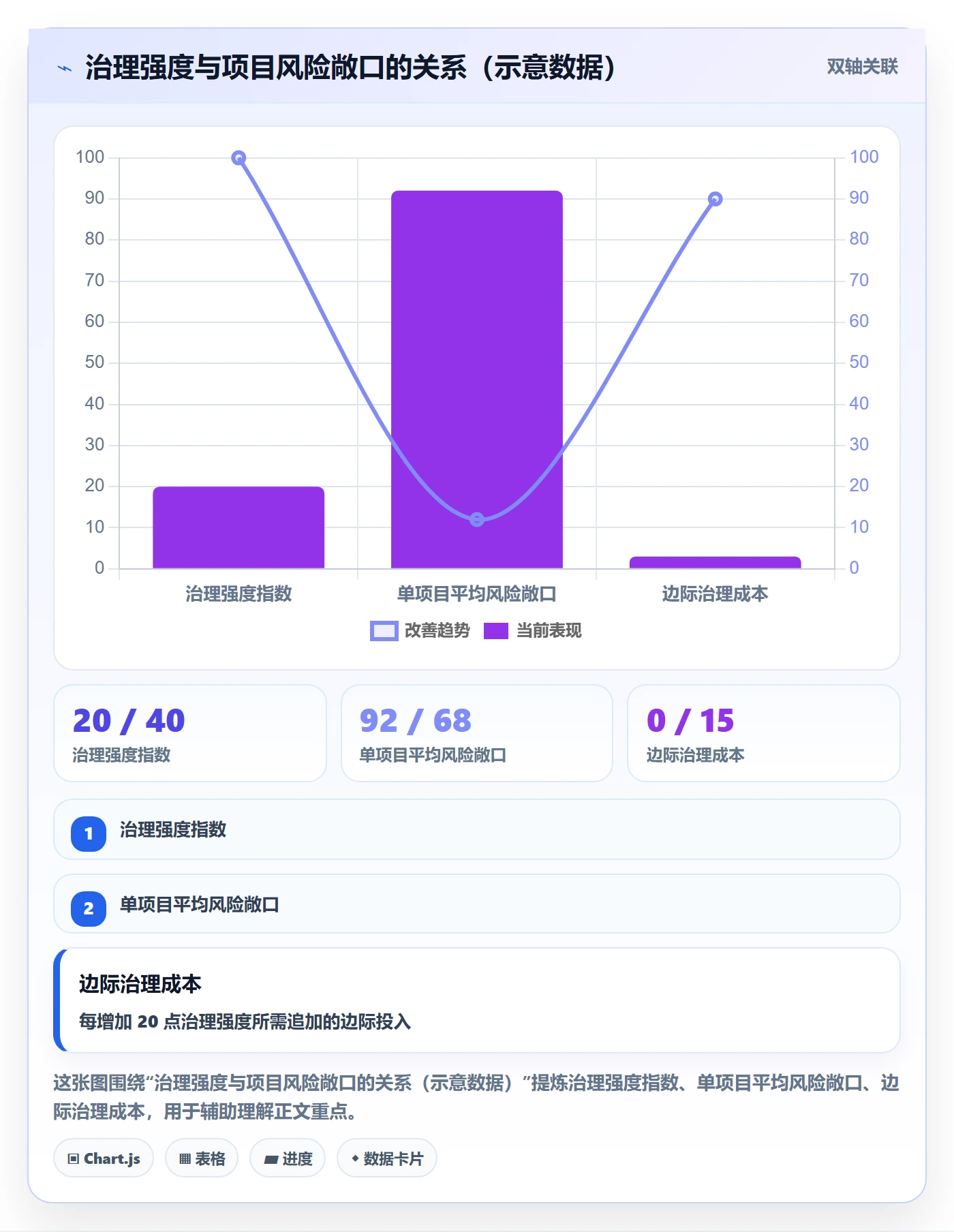Click the number 2 badge icon
Viewport: 954px width, 1232px height.
click(89, 908)
